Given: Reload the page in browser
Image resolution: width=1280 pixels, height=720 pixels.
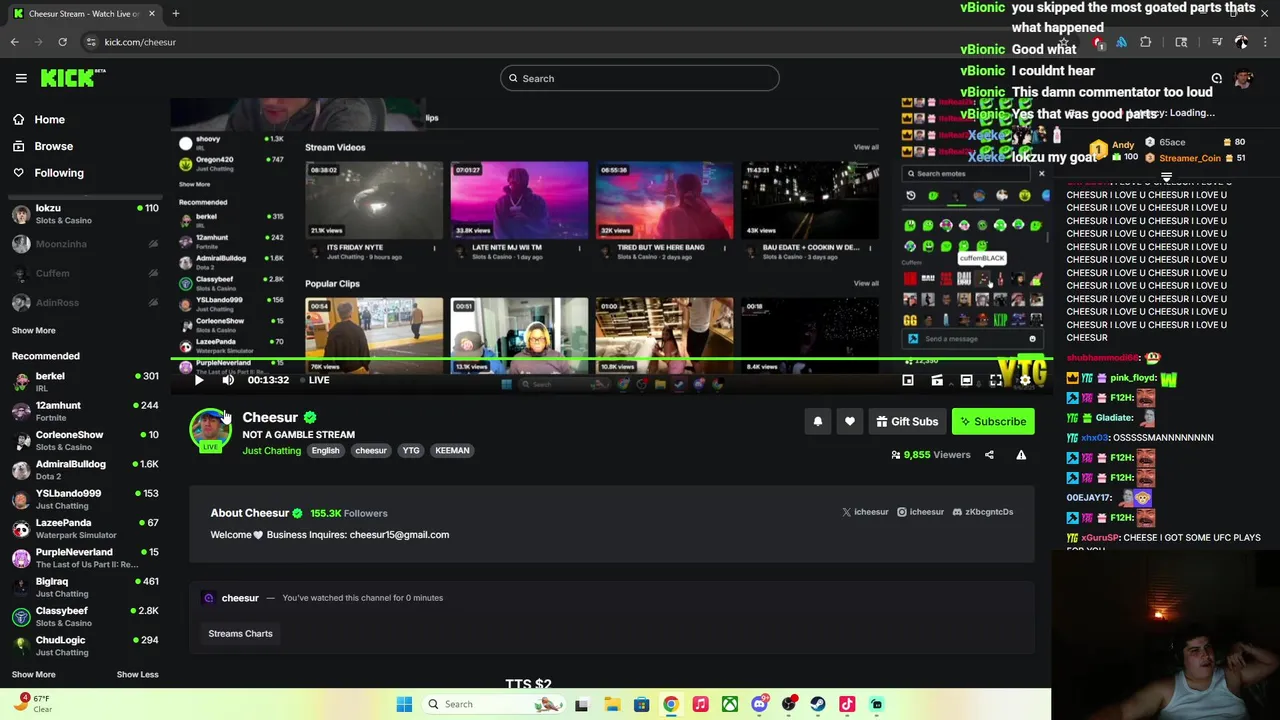Looking at the screenshot, I should pos(62,42).
